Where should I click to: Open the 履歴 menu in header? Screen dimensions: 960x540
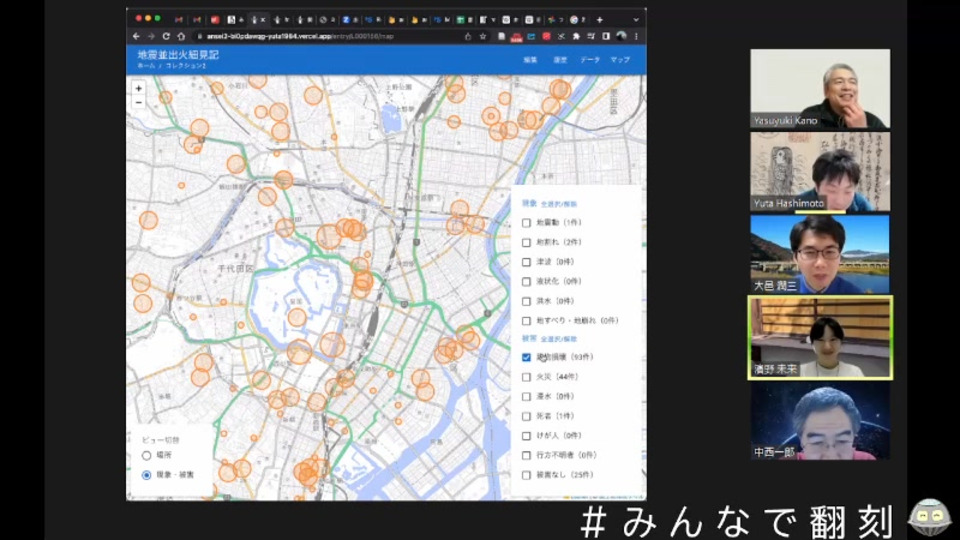pos(560,60)
